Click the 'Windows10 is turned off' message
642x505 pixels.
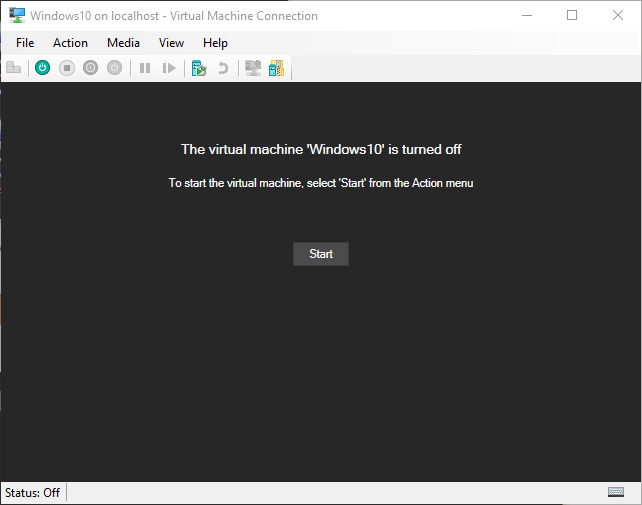[321, 149]
